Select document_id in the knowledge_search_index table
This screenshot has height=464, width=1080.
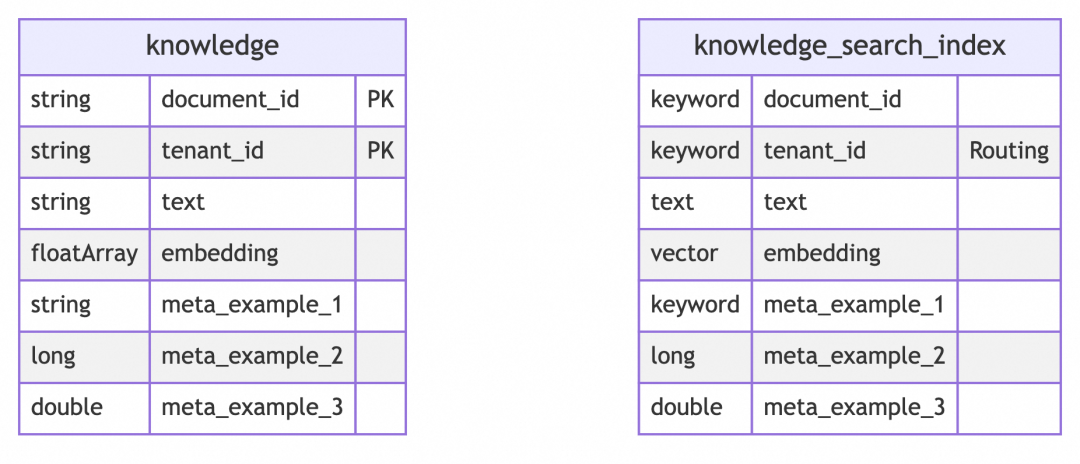point(832,100)
